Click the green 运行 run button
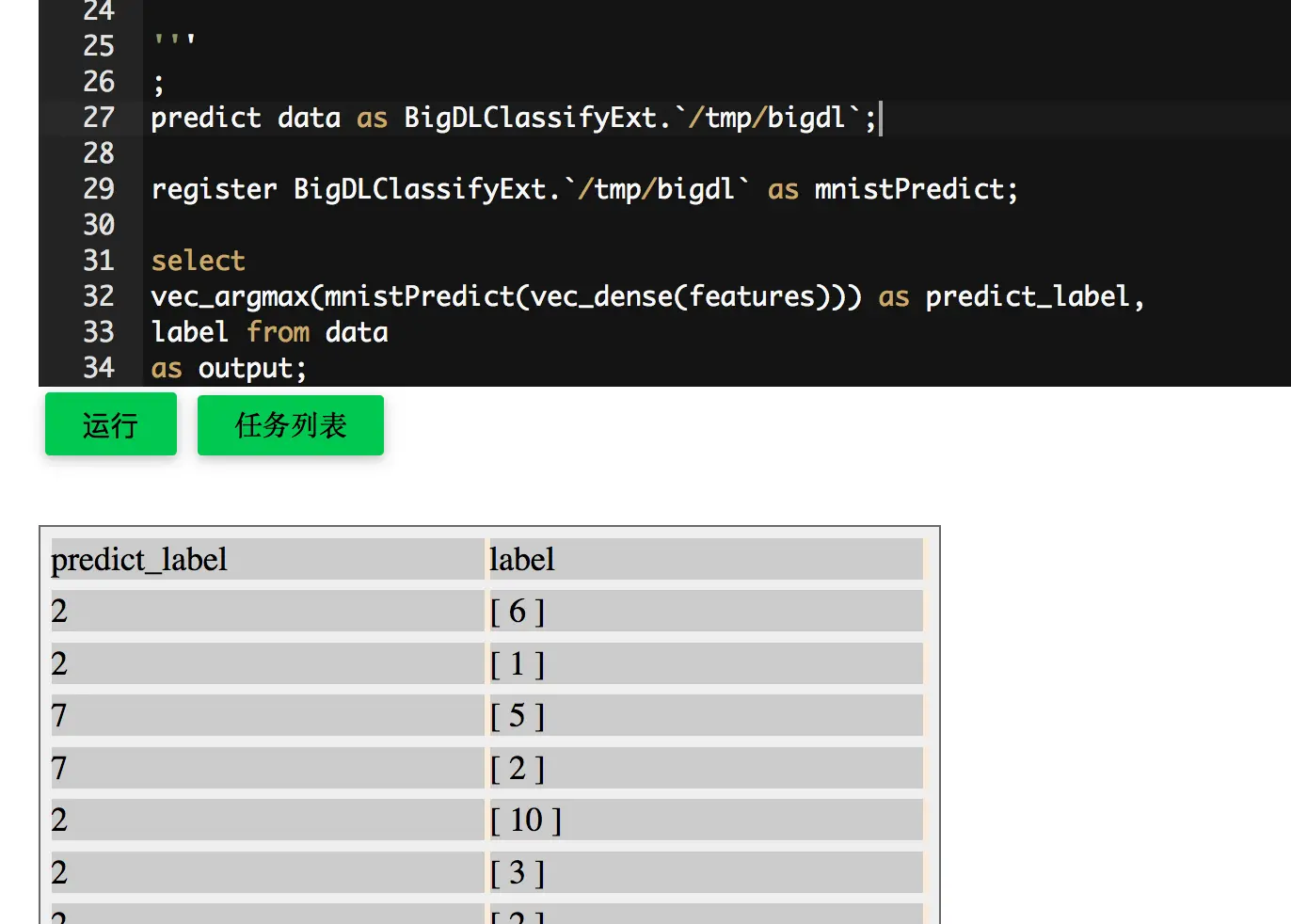This screenshot has width=1291, height=924. [111, 424]
